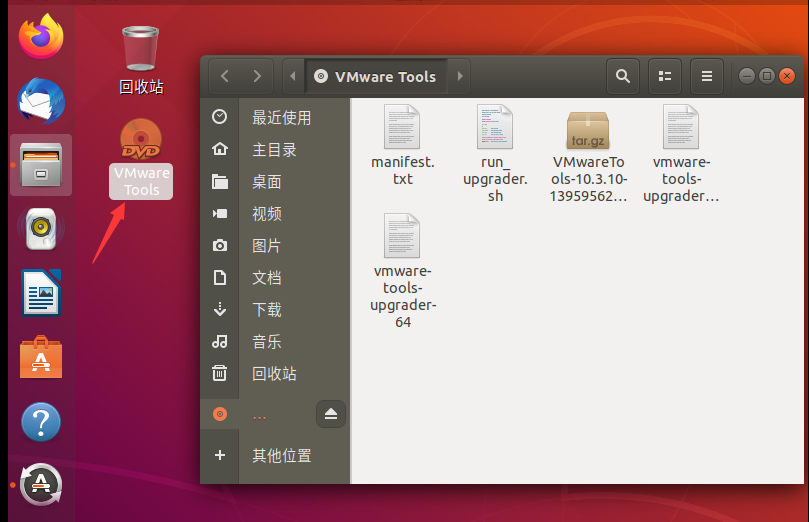Switch to list view
This screenshot has width=809, height=522.
(665, 76)
